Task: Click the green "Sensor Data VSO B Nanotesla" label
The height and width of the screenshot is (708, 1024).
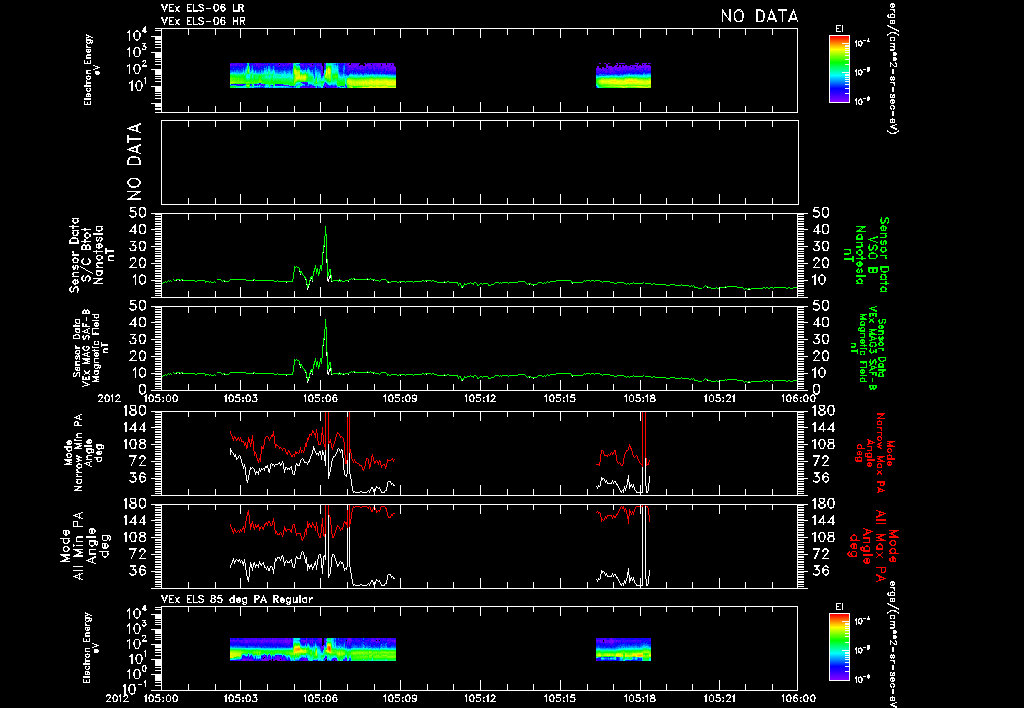Action: coord(866,255)
